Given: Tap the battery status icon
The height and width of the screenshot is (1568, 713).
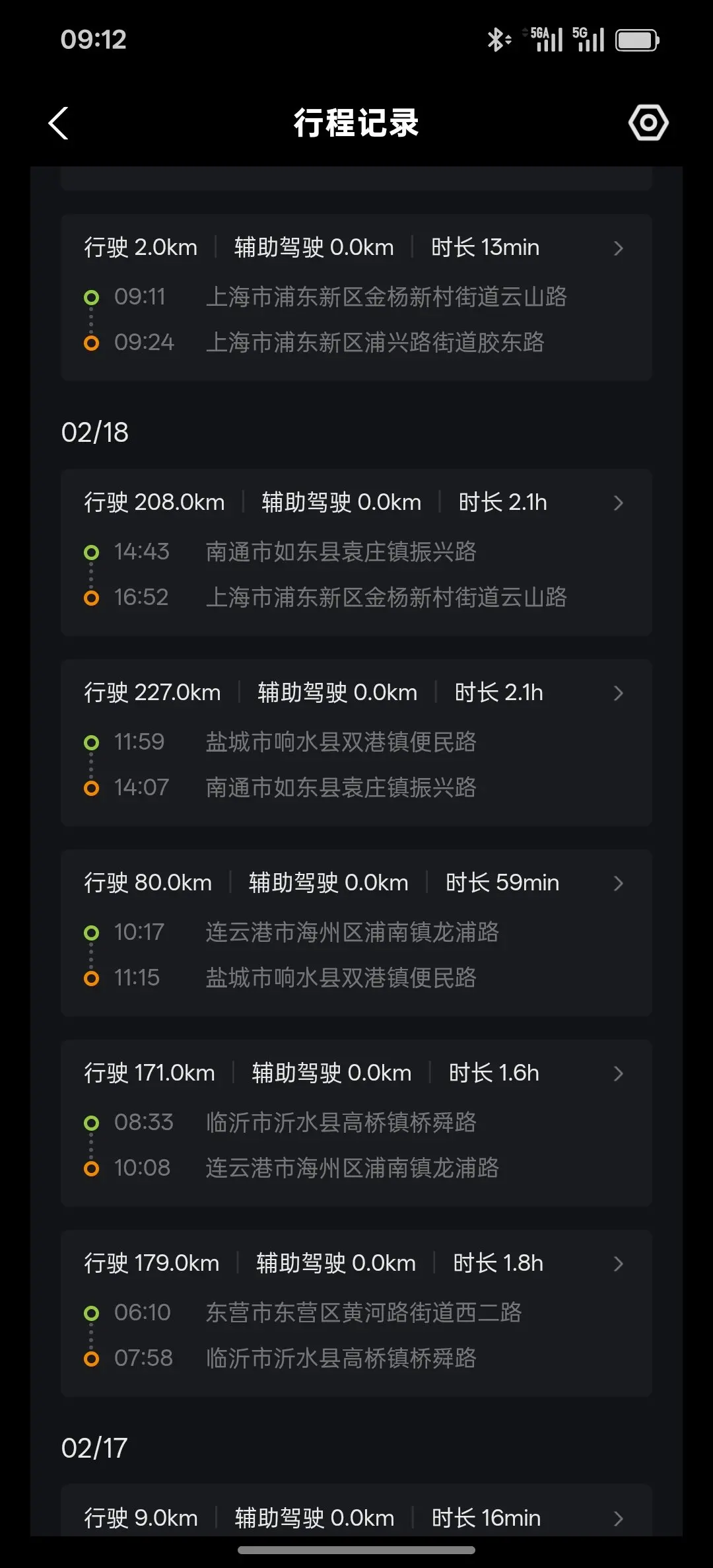Looking at the screenshot, I should pos(636,40).
